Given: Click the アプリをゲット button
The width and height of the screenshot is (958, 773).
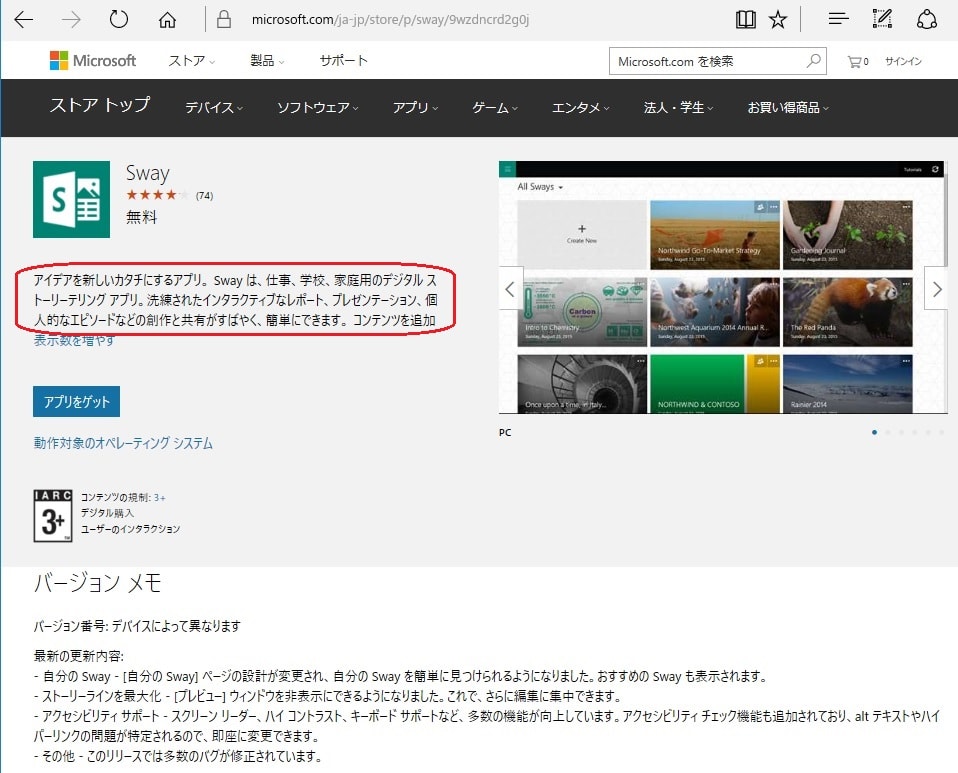Looking at the screenshot, I should click(x=76, y=401).
